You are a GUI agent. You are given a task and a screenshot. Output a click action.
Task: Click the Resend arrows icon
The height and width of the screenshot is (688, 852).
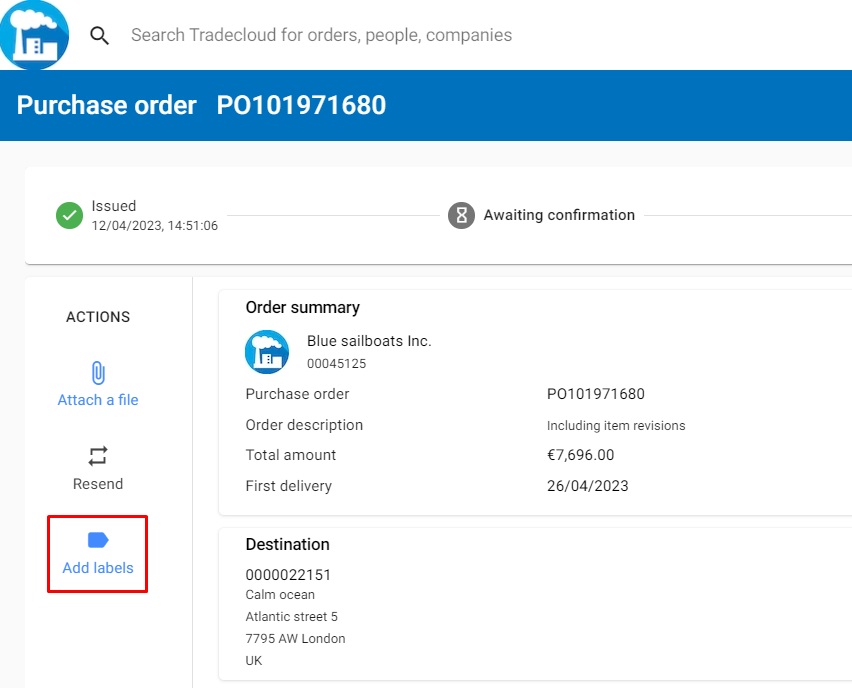coord(98,456)
